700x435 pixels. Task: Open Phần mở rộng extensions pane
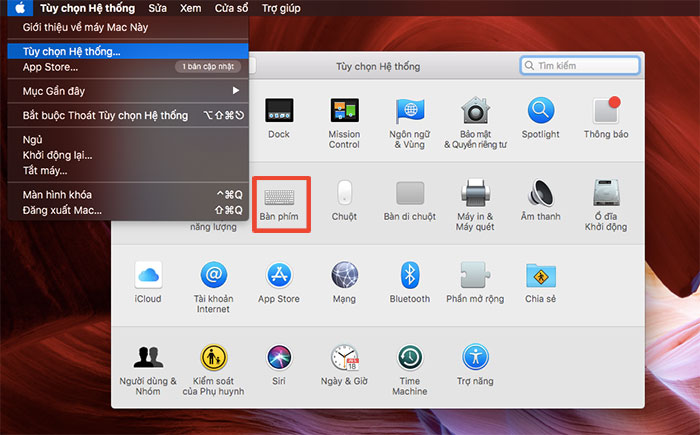(x=475, y=282)
